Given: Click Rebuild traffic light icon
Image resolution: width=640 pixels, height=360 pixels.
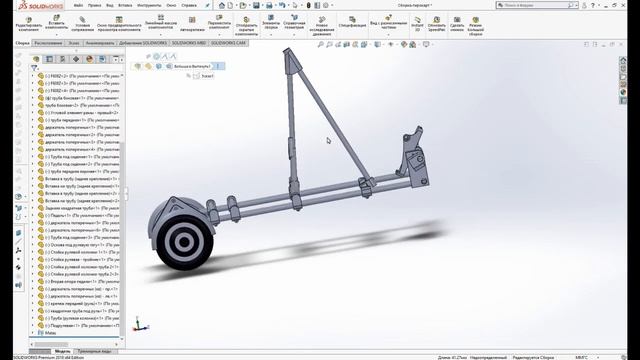Looking at the screenshot, I should click(309, 5).
